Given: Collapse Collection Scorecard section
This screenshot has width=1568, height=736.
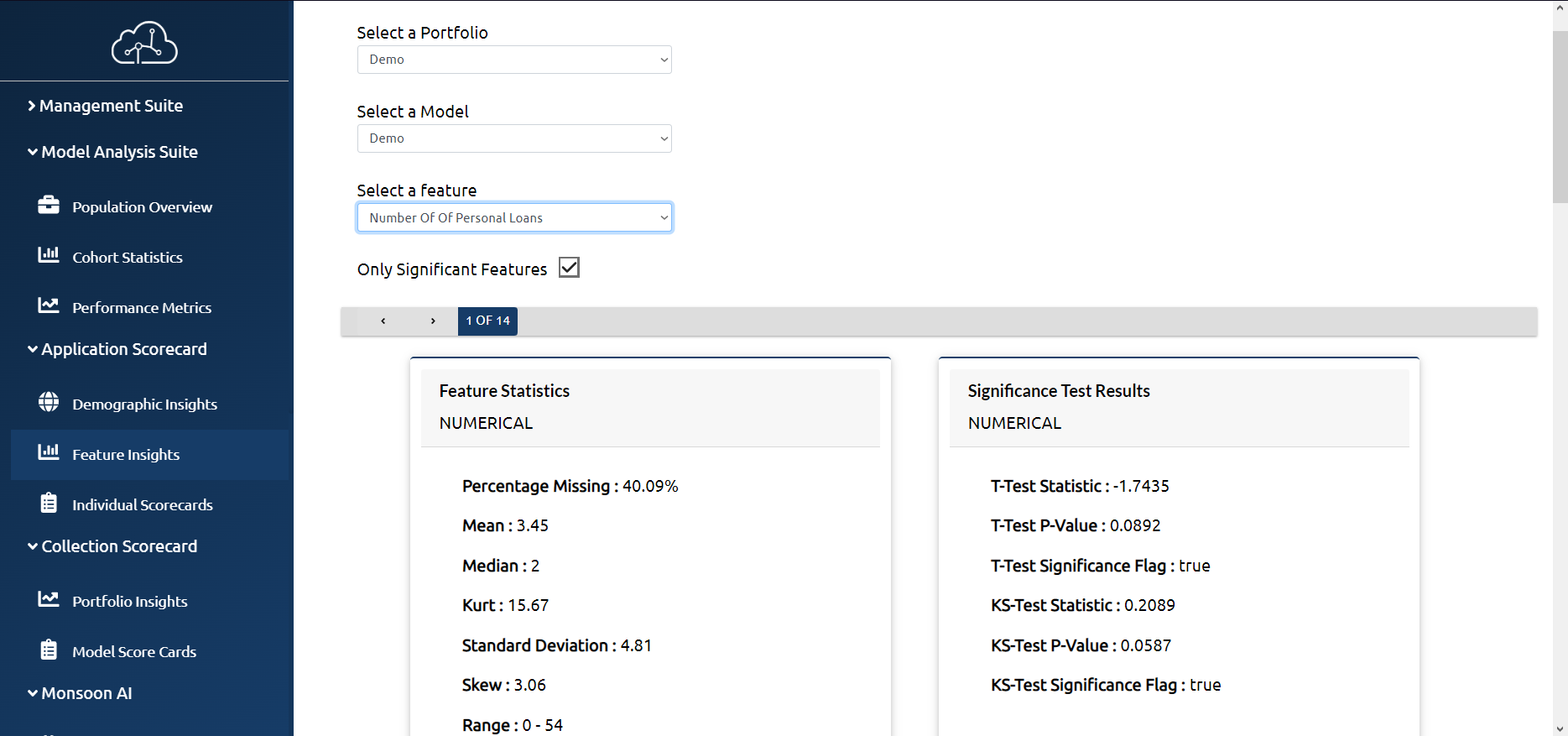Looking at the screenshot, I should pyautogui.click(x=113, y=546).
